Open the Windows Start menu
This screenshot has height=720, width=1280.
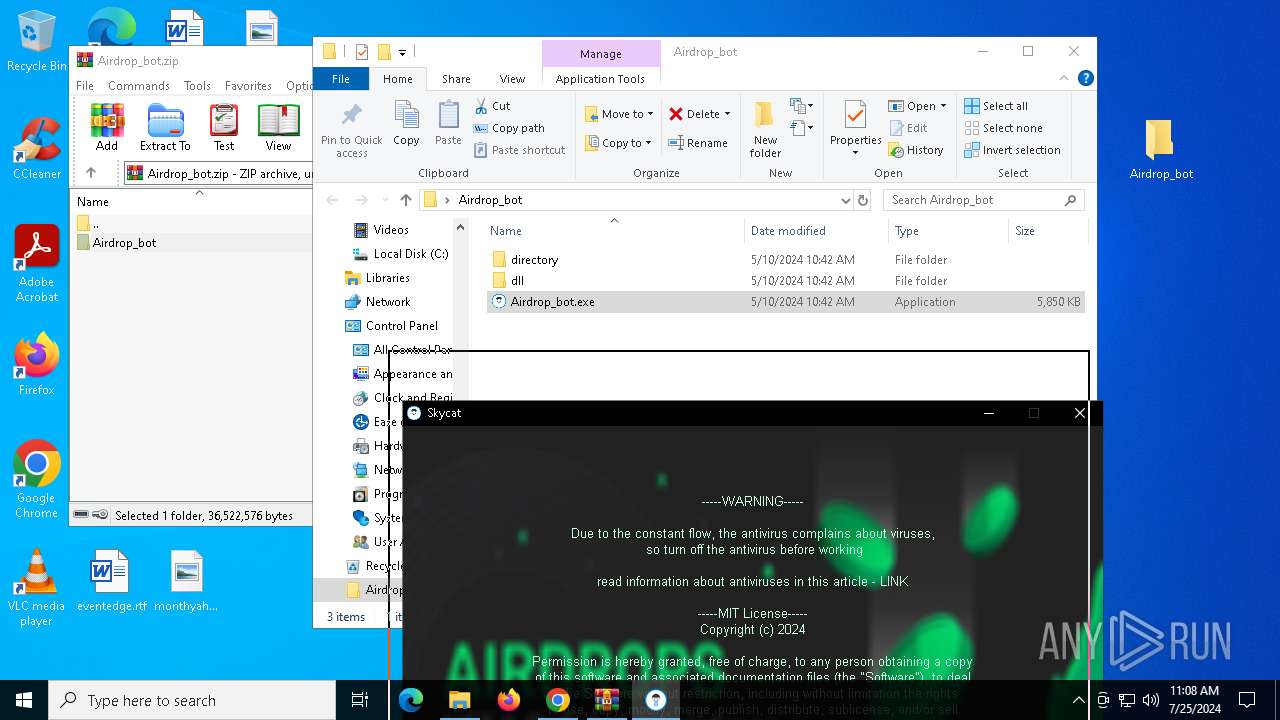coord(24,700)
